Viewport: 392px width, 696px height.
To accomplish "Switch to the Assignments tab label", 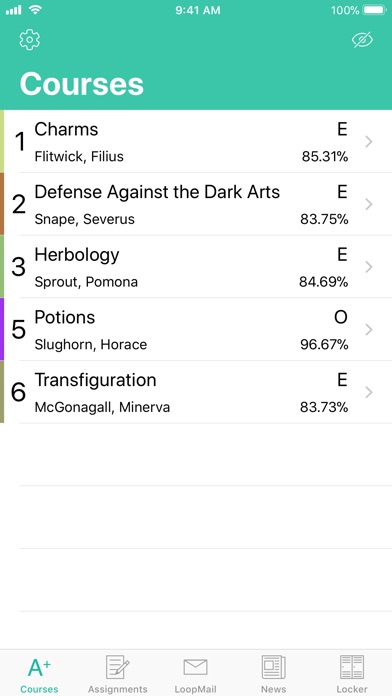I will click(x=118, y=689).
